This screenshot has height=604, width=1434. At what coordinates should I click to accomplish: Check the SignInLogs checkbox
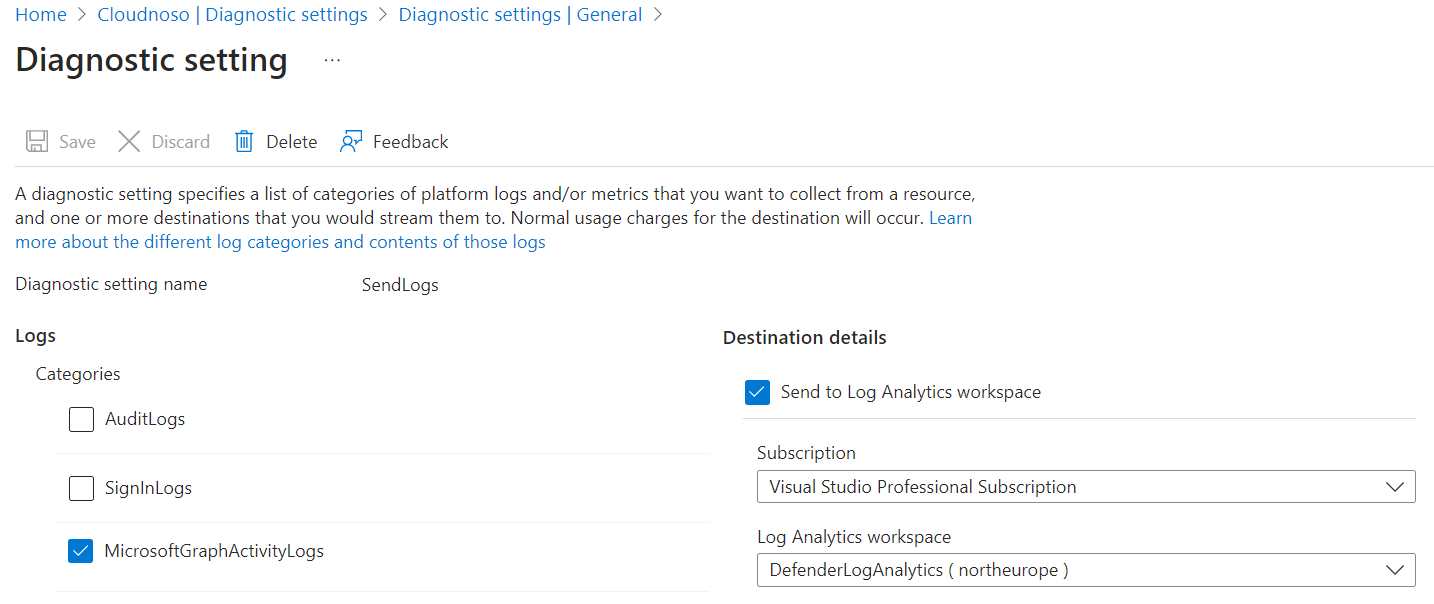click(81, 489)
